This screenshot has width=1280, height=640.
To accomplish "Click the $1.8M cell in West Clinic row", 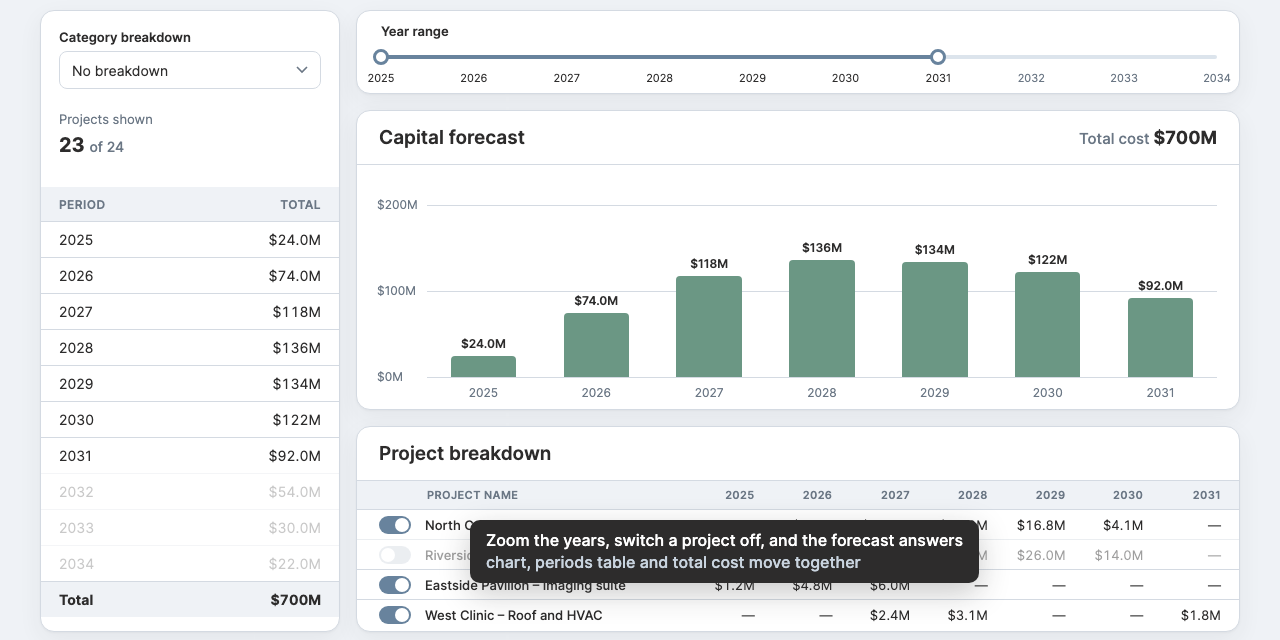I will tap(1200, 615).
